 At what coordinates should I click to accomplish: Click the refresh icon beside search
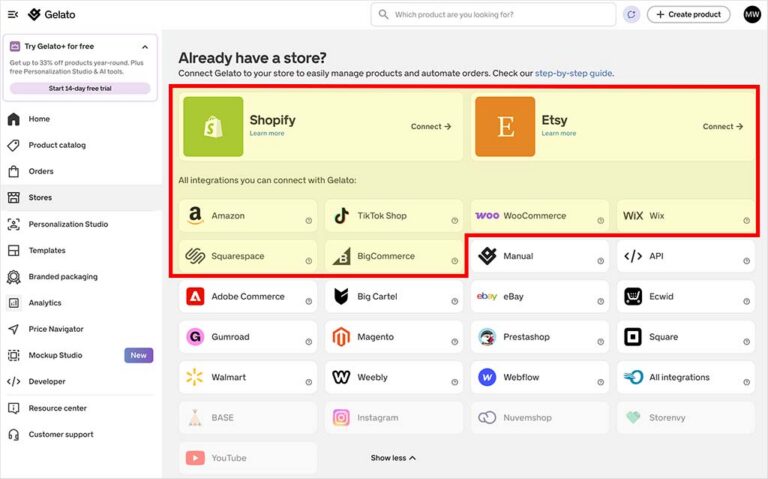[x=631, y=15]
